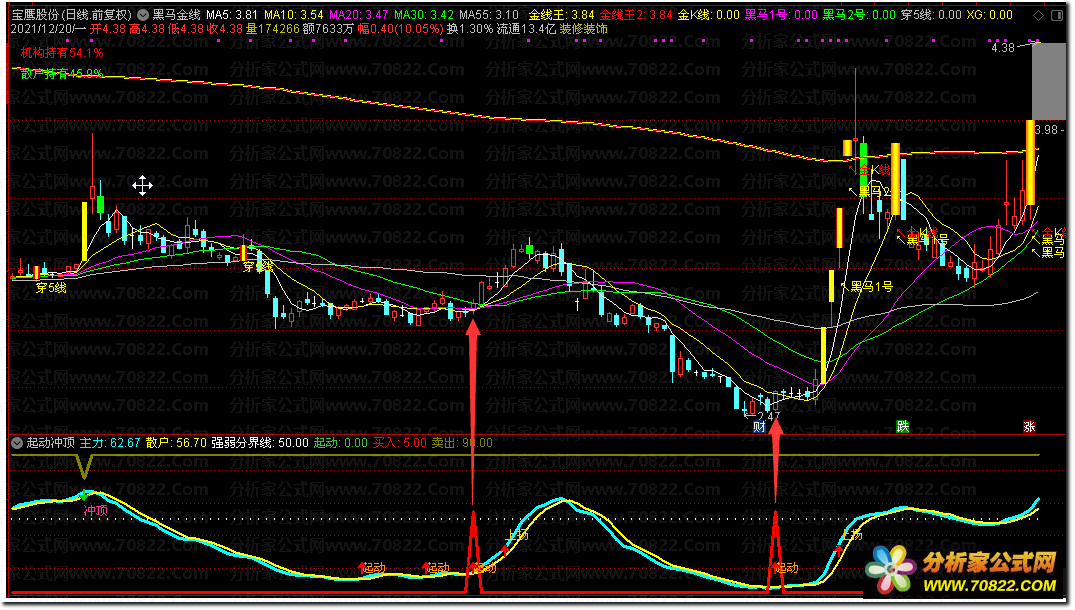Click the 流通13.4亿 float value
Screen dimensions: 1075x610
pos(527,29)
